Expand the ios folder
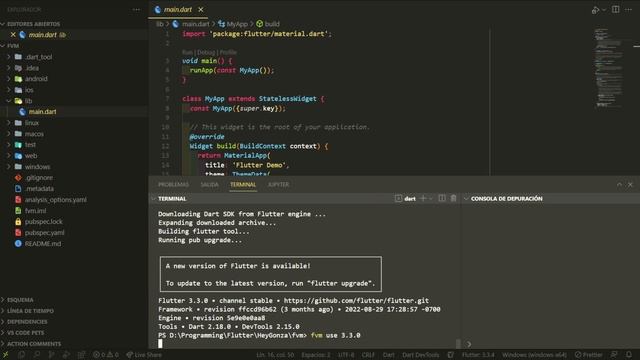This screenshot has height=360, width=640. (29, 90)
